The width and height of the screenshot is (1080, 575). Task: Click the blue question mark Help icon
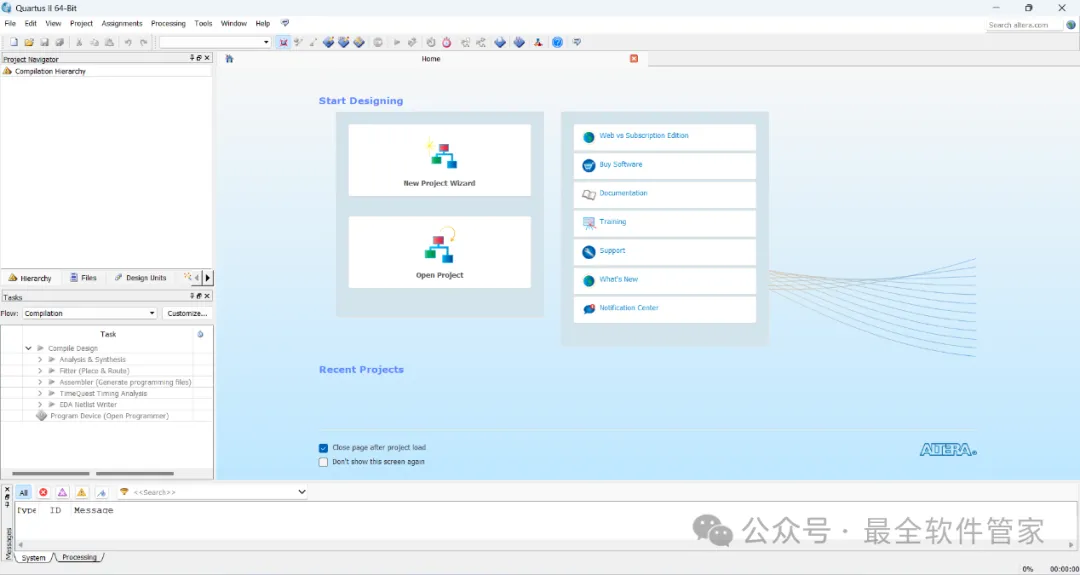pyautogui.click(x=557, y=42)
